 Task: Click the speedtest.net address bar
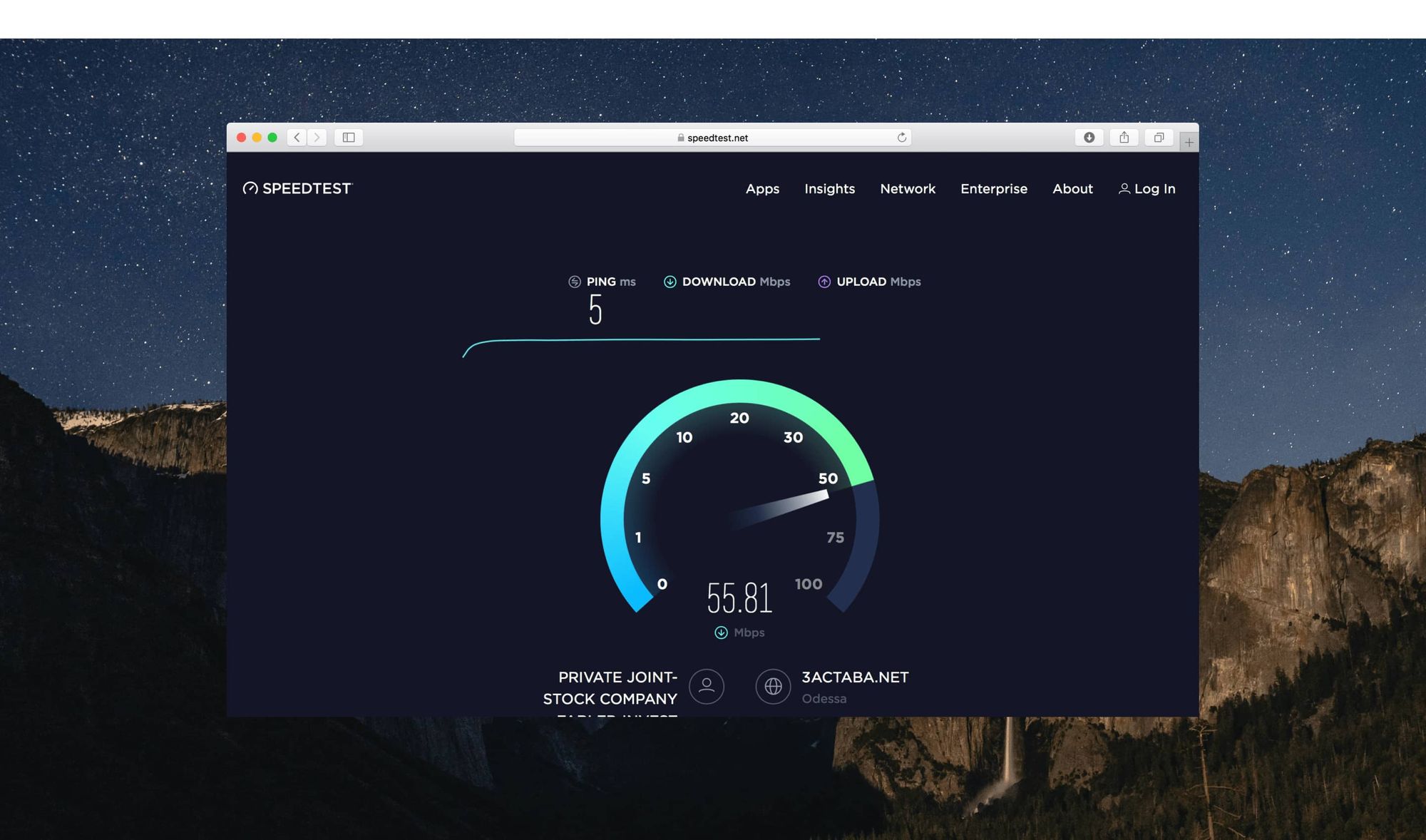714,137
